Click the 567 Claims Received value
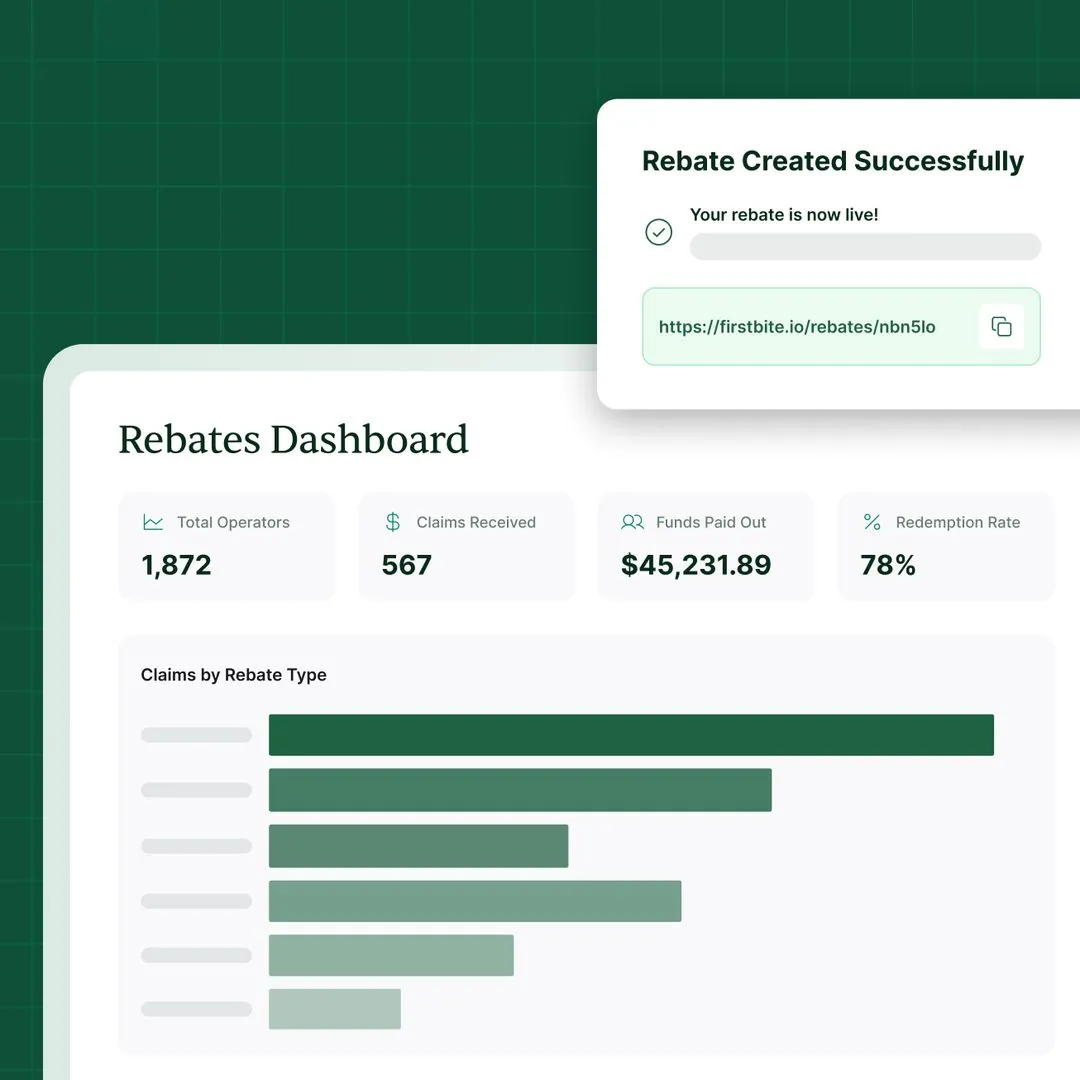1080x1080 pixels. pos(406,565)
